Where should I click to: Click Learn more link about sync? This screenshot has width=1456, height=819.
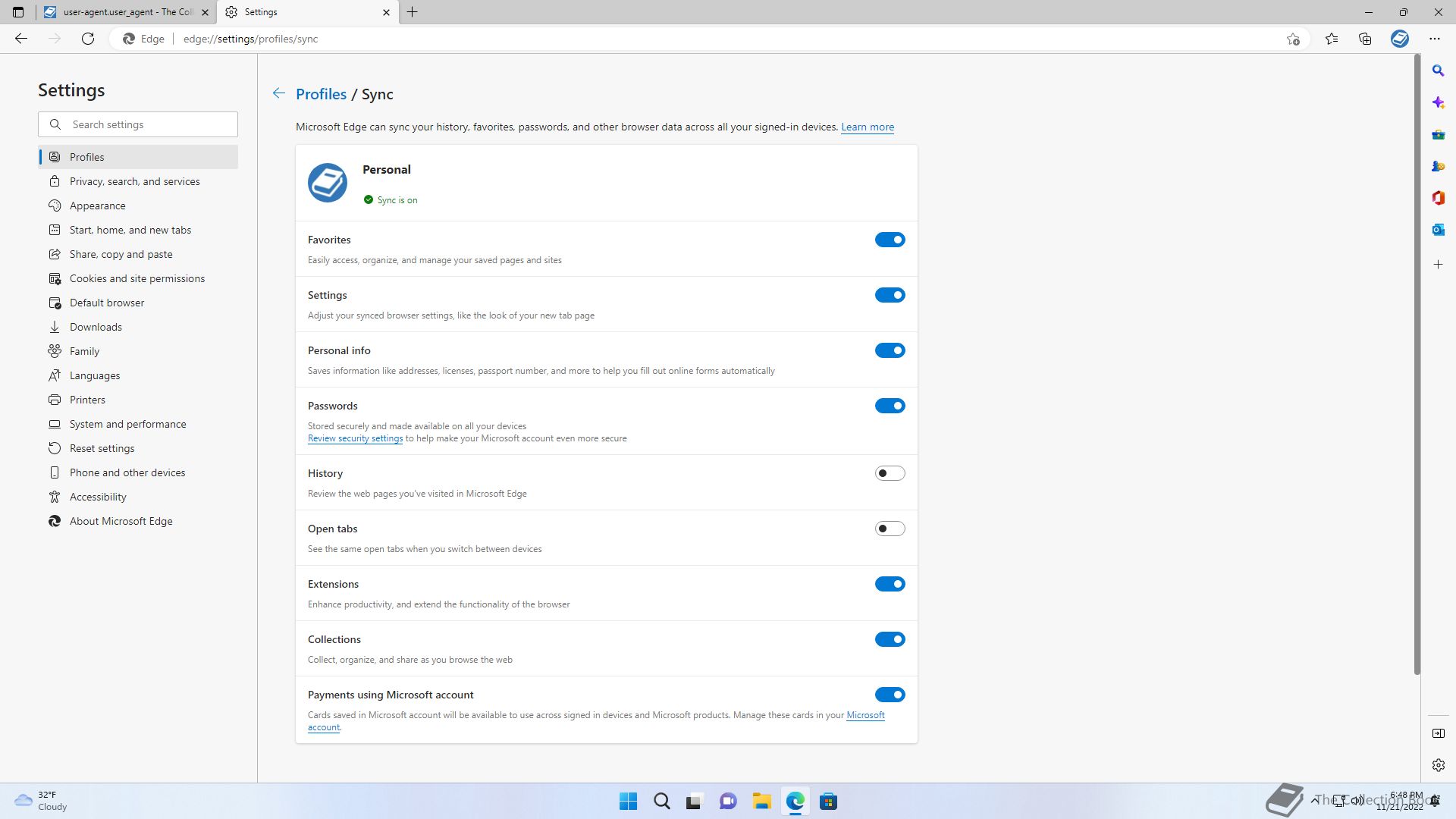coord(868,127)
